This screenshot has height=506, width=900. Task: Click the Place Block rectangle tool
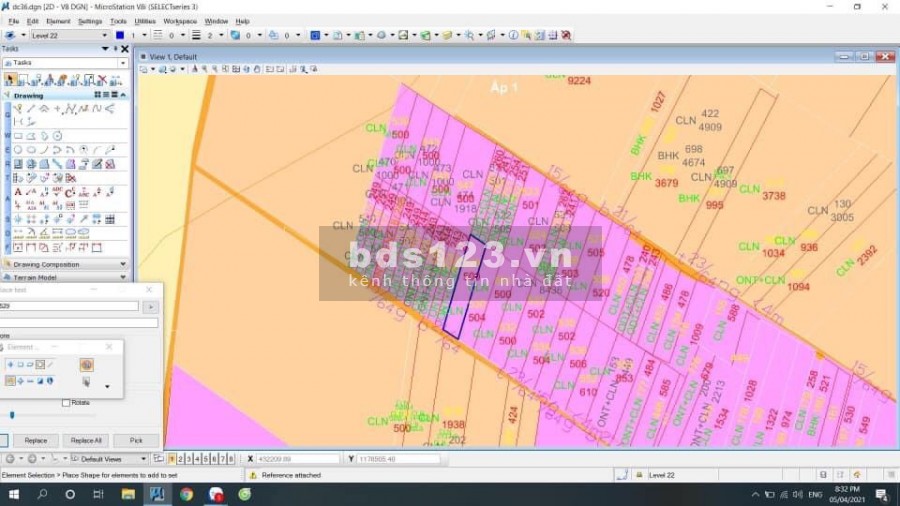point(18,136)
